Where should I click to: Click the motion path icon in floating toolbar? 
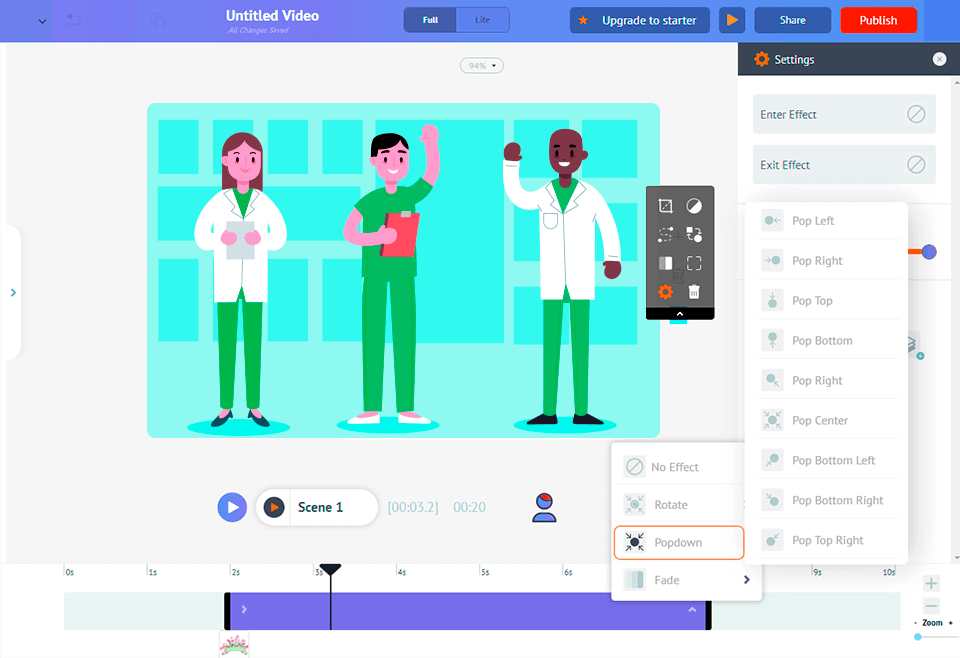tap(665, 235)
